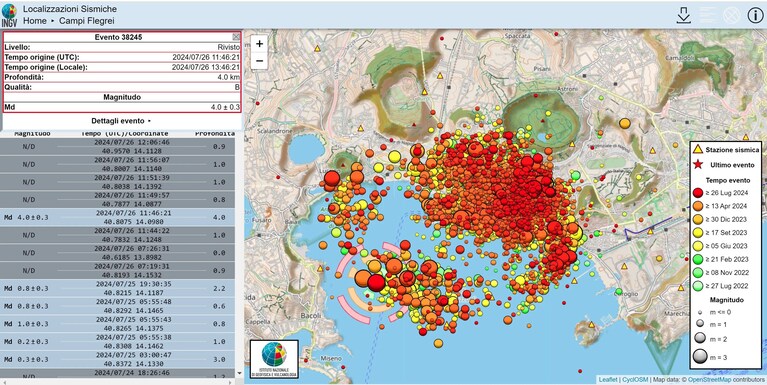
Task: Click the m <= 0 magnitude legend circle
Action: pyautogui.click(x=700, y=312)
